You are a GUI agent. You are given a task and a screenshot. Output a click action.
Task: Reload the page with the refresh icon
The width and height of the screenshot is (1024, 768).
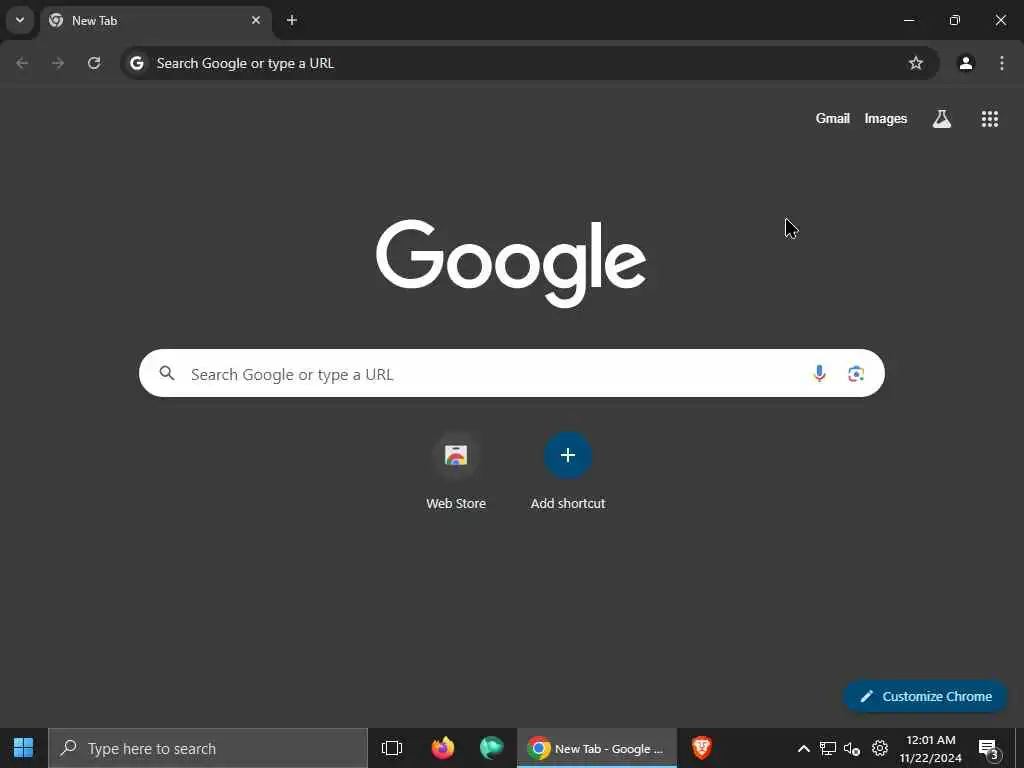(x=94, y=63)
